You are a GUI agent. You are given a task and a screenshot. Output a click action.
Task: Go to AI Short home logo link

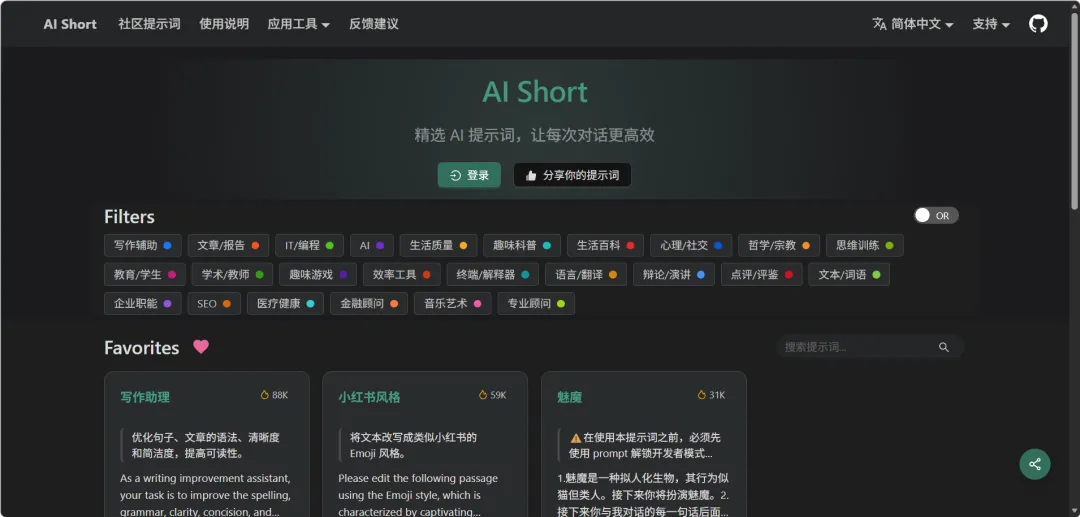pyautogui.click(x=70, y=24)
